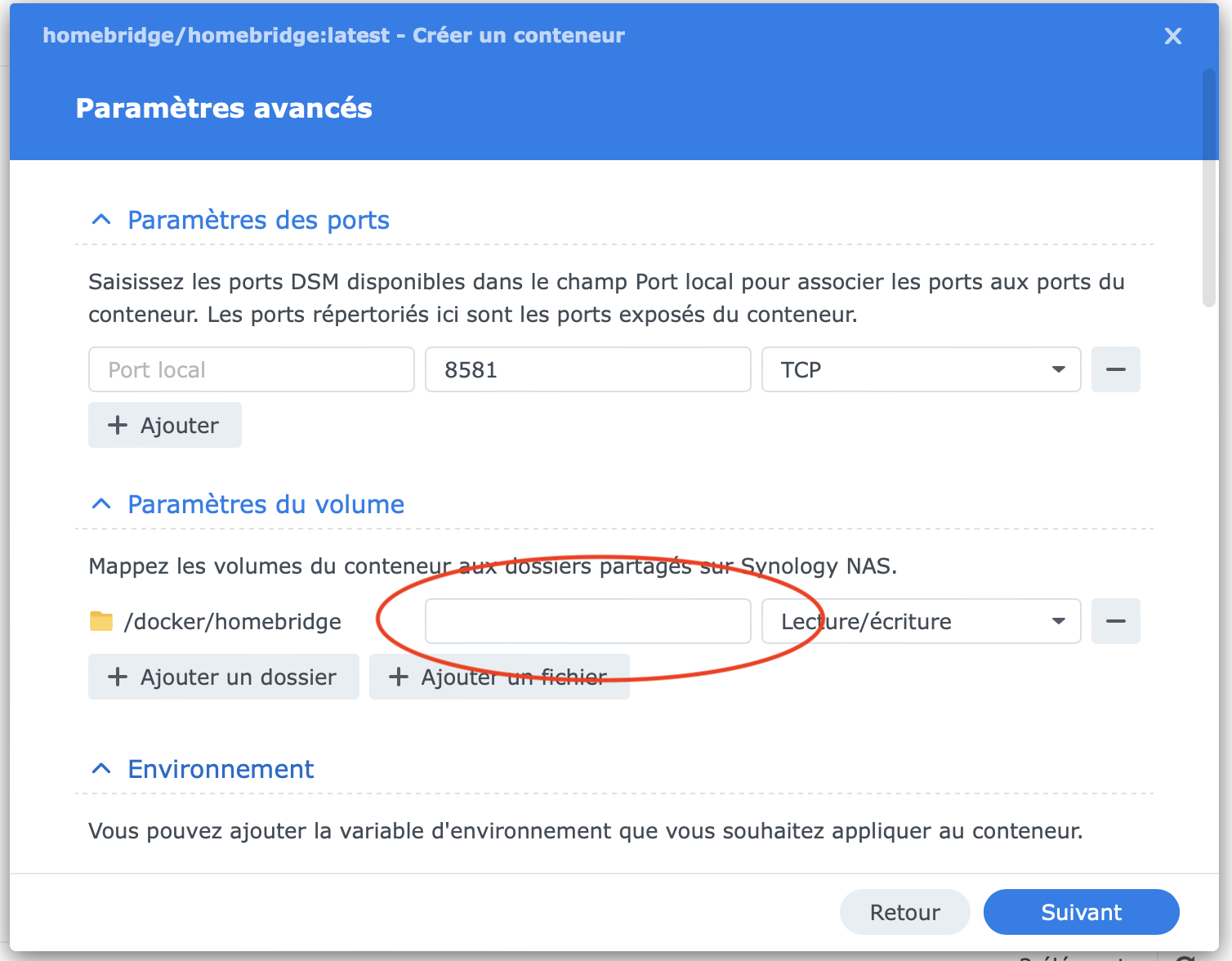This screenshot has width=1232, height=961.
Task: Open the Lecture/écriture permission dropdown
Action: click(921, 621)
